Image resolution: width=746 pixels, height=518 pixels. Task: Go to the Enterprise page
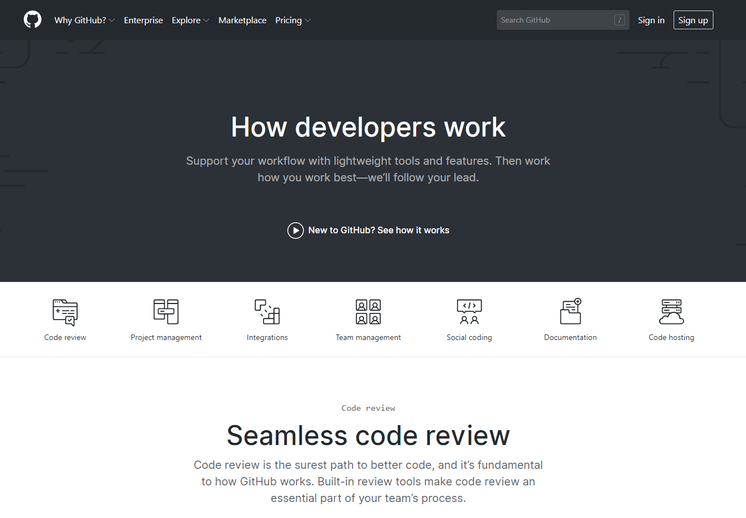point(143,20)
